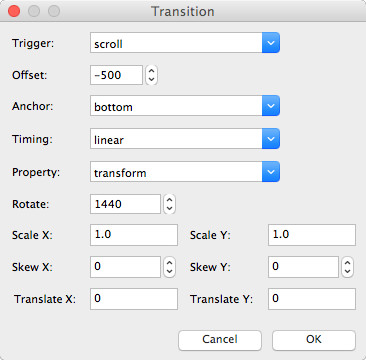Expand the Timing dropdown showing linear
This screenshot has width=366, height=360.
[185, 139]
